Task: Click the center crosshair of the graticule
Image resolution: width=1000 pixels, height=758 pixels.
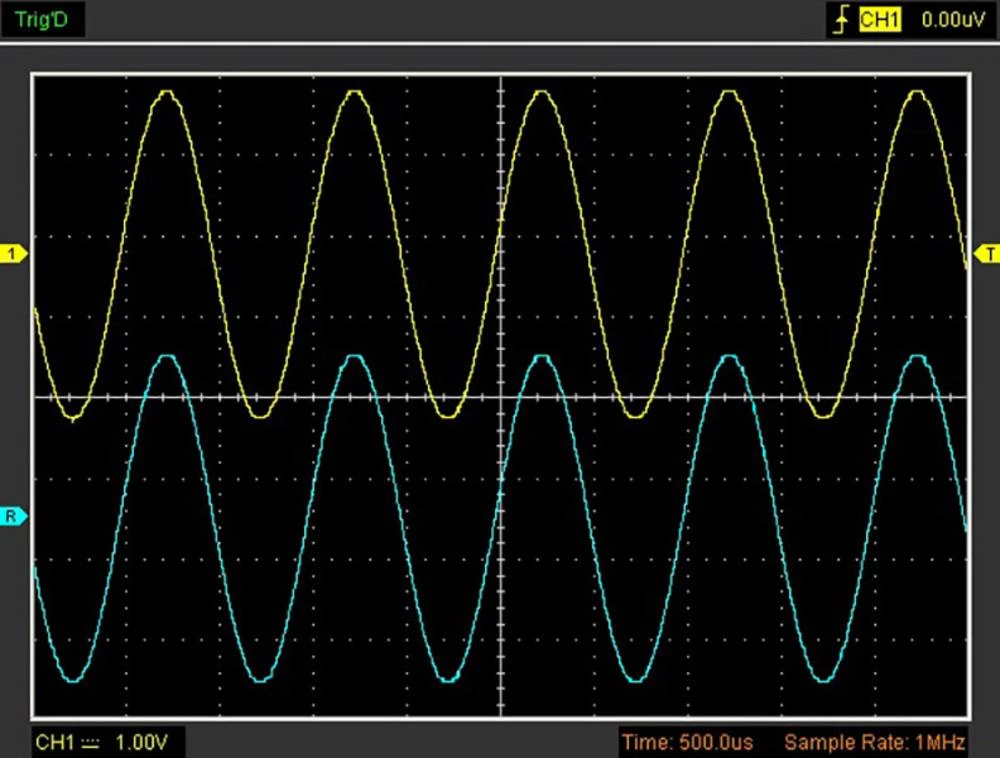Action: (500, 397)
